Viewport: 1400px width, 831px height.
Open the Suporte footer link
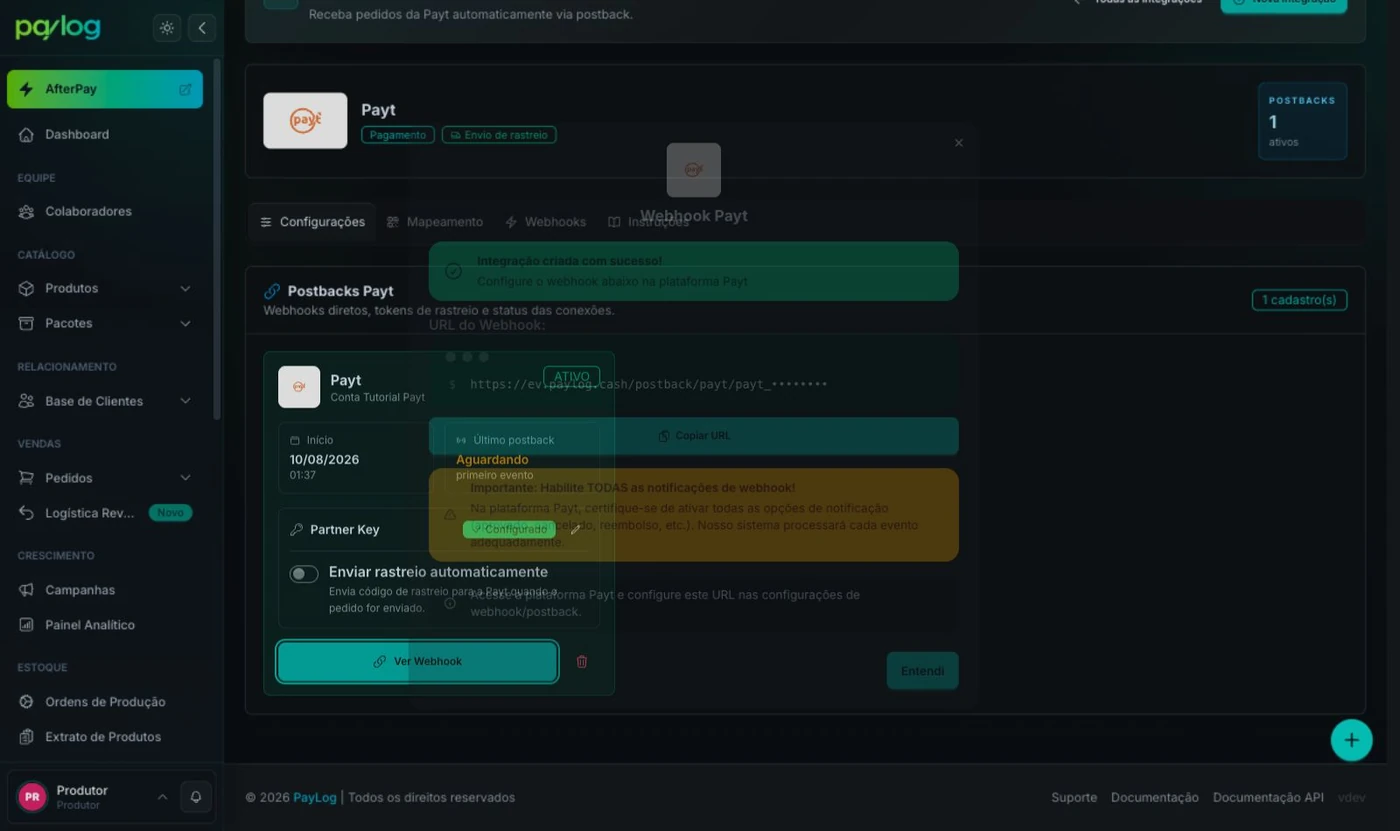[1074, 797]
